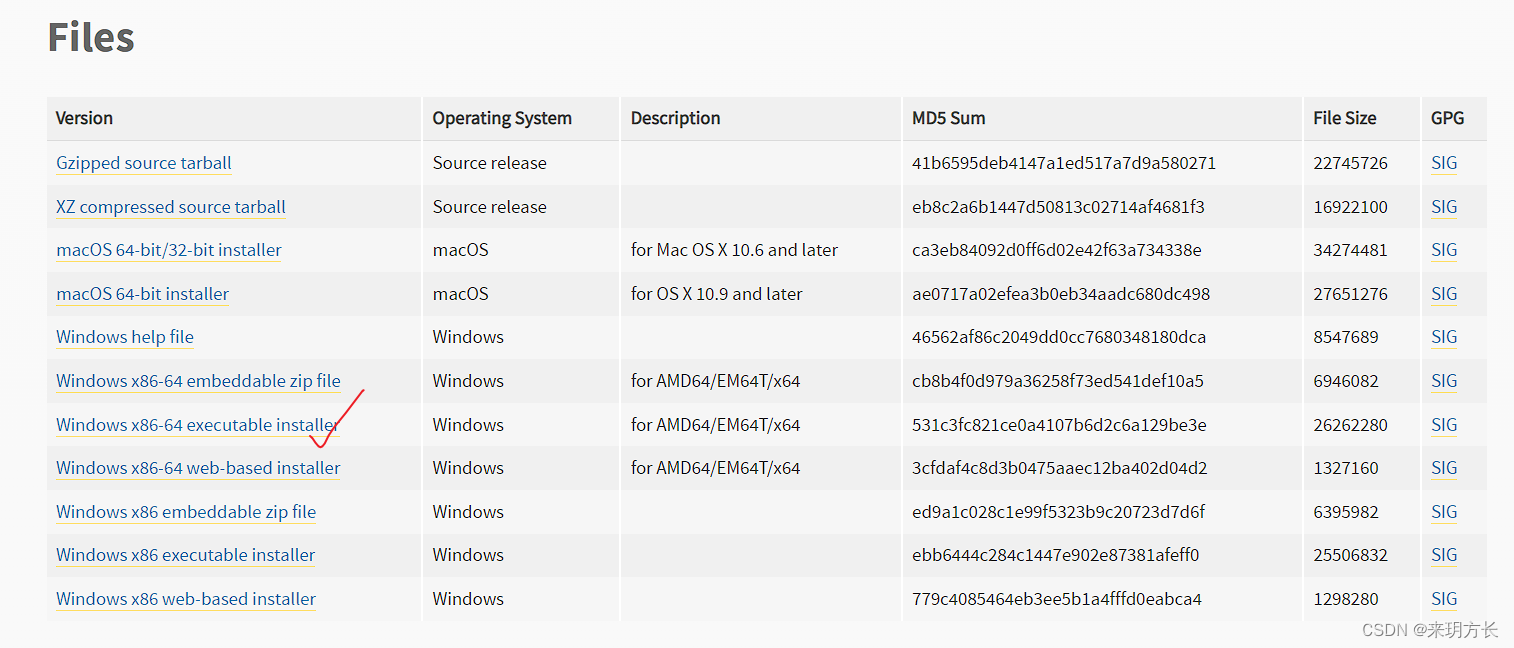The width and height of the screenshot is (1514, 648).
Task: Click the Files heading
Action: pyautogui.click(x=91, y=38)
